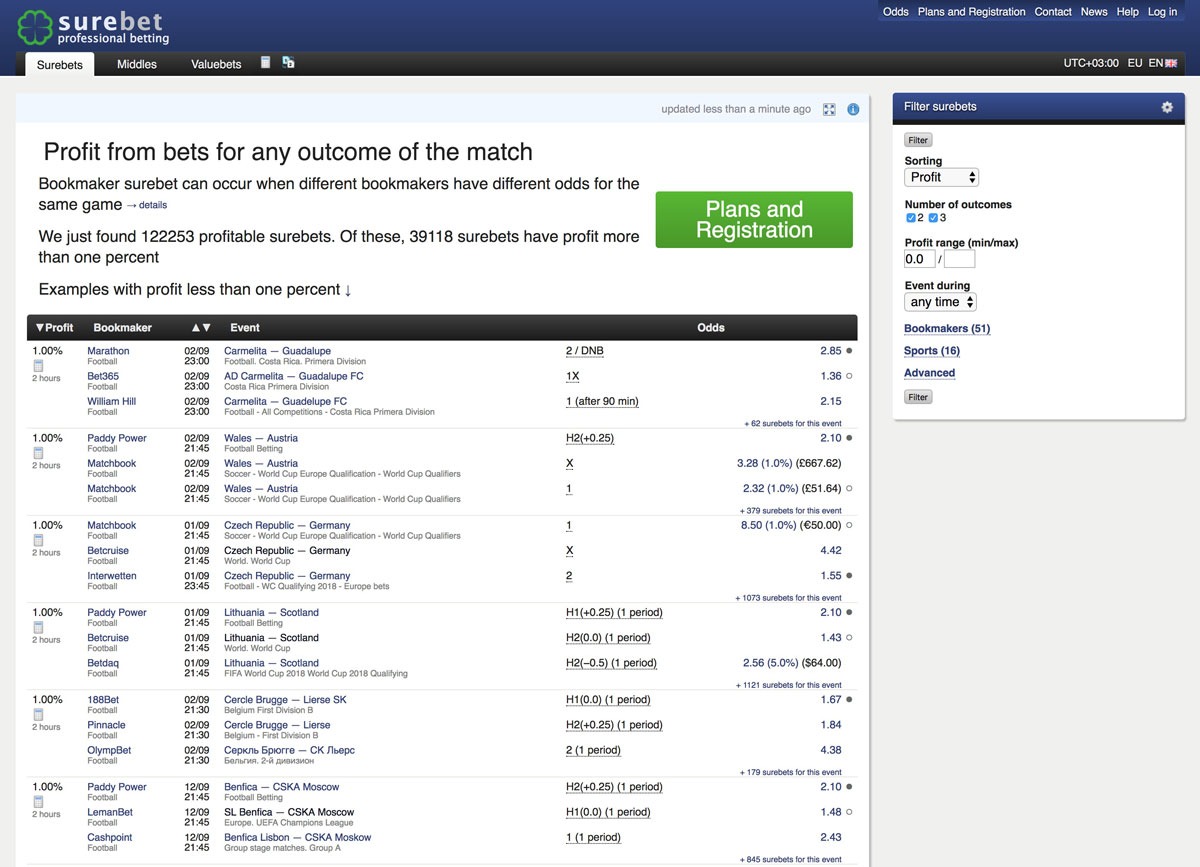The height and width of the screenshot is (867, 1200).
Task: Open the Event during any time dropdown
Action: [940, 301]
